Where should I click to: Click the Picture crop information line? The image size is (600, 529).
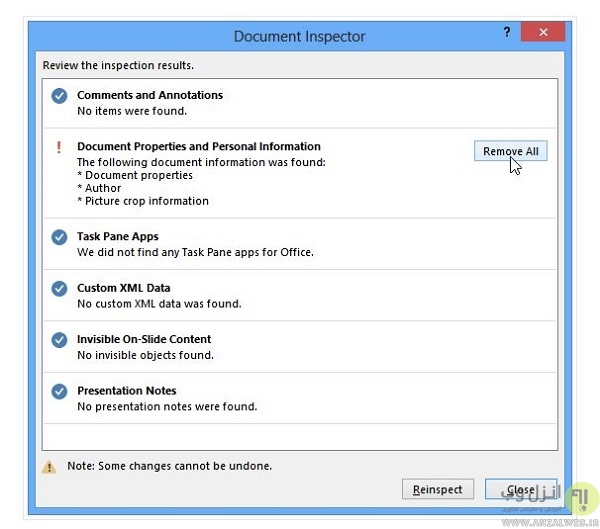[146, 201]
